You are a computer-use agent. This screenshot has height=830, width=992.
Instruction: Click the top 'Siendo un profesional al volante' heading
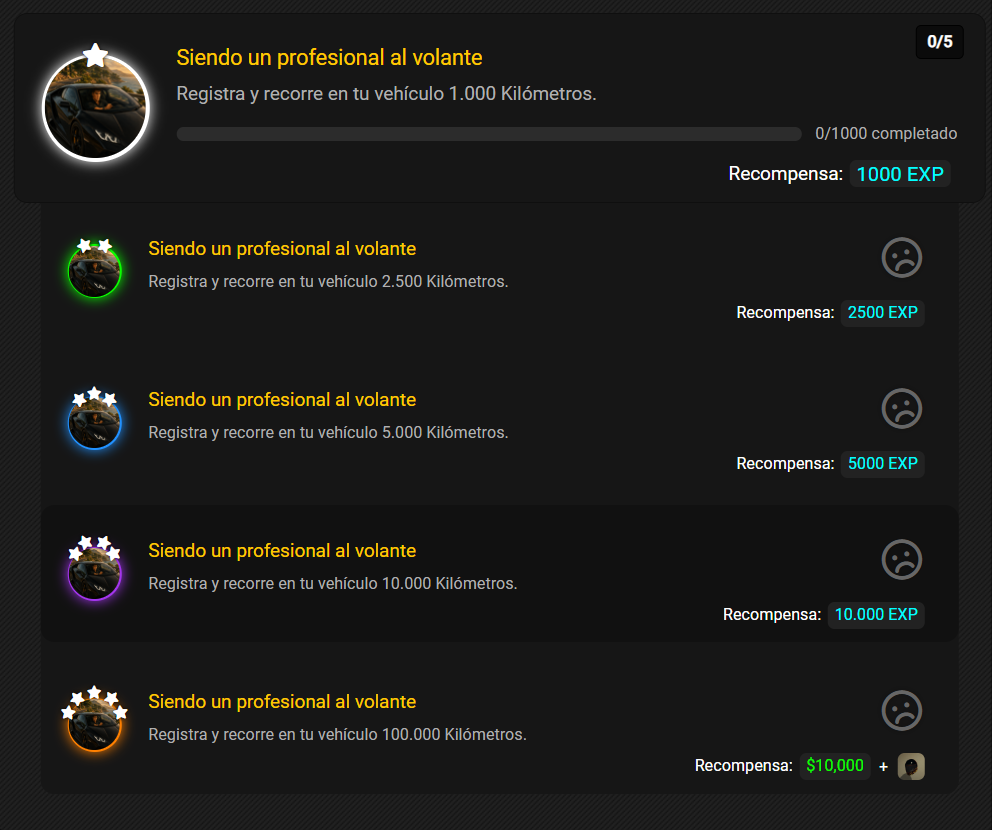coord(329,58)
